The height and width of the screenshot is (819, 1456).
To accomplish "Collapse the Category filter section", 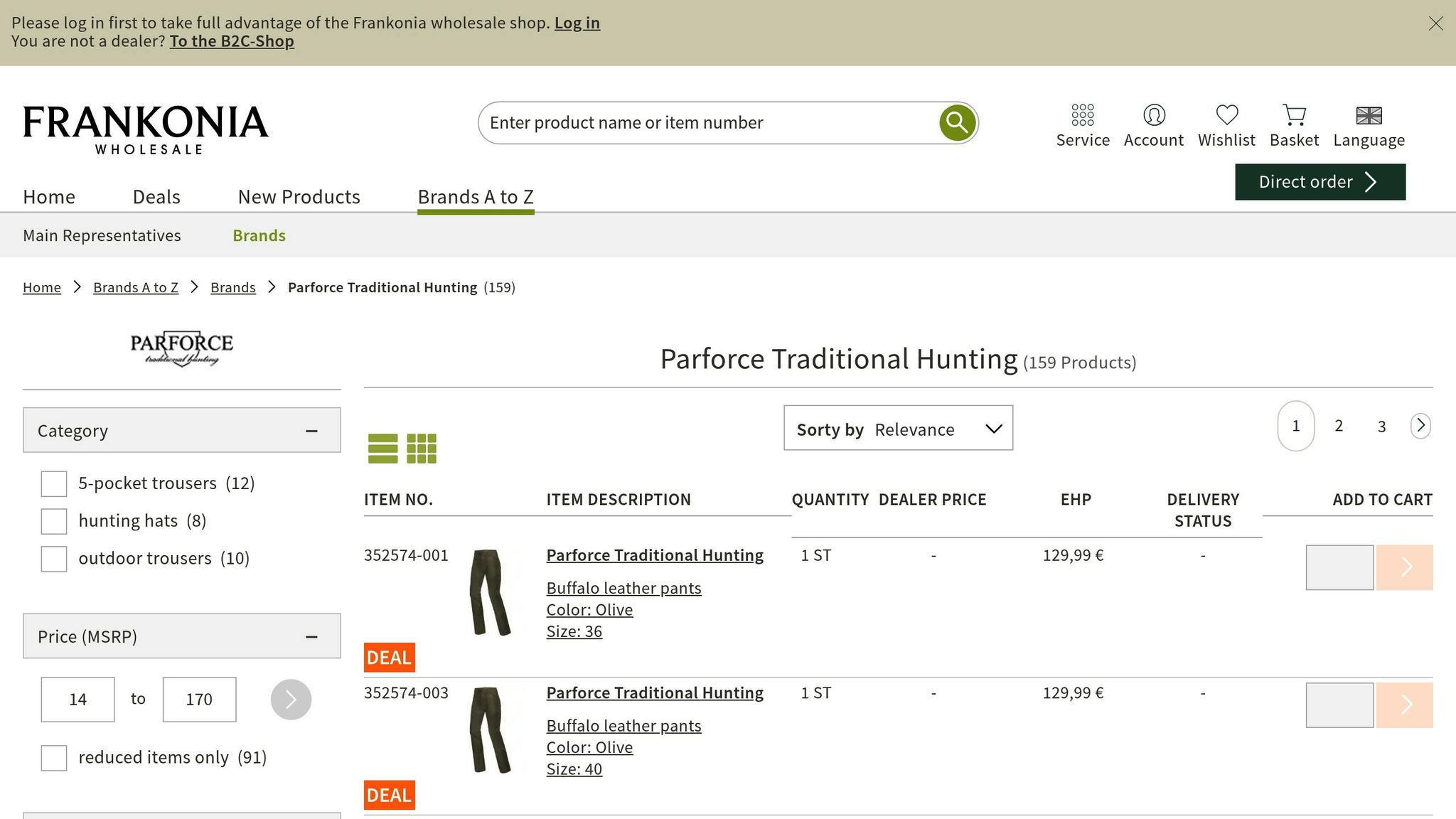I will (x=311, y=431).
